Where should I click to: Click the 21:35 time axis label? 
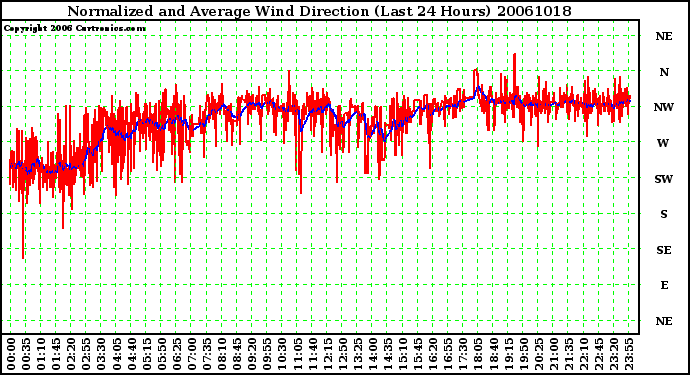tap(569, 354)
